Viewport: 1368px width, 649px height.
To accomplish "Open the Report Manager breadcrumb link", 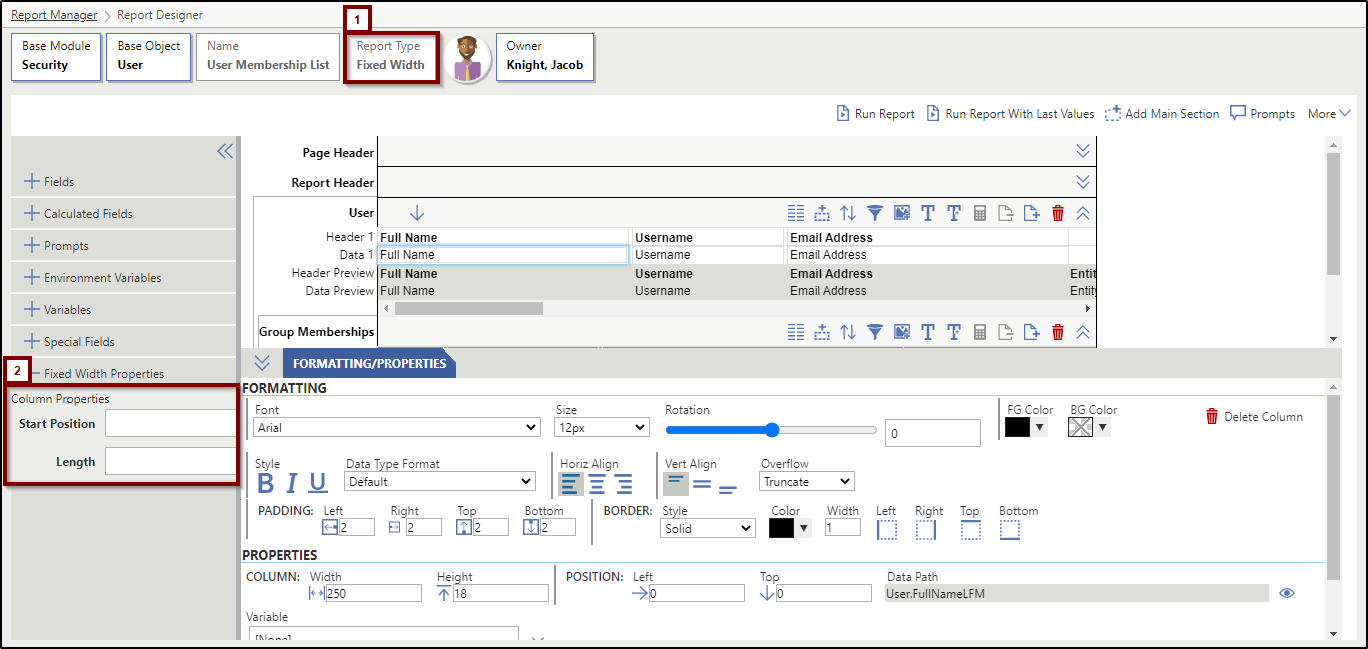I will [54, 15].
